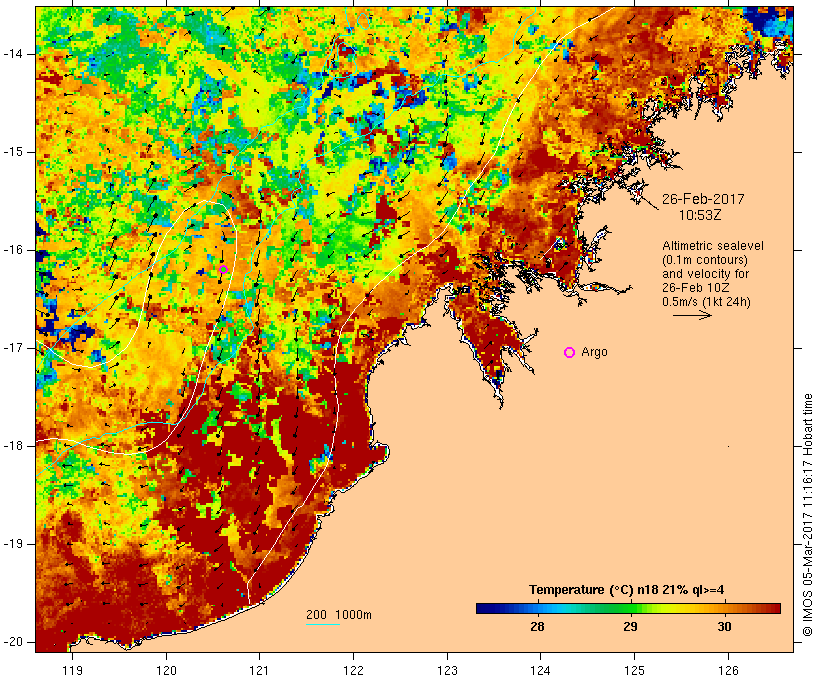Click the 124 longitude axis label
The width and height of the screenshot is (820, 680).
pyautogui.click(x=540, y=670)
